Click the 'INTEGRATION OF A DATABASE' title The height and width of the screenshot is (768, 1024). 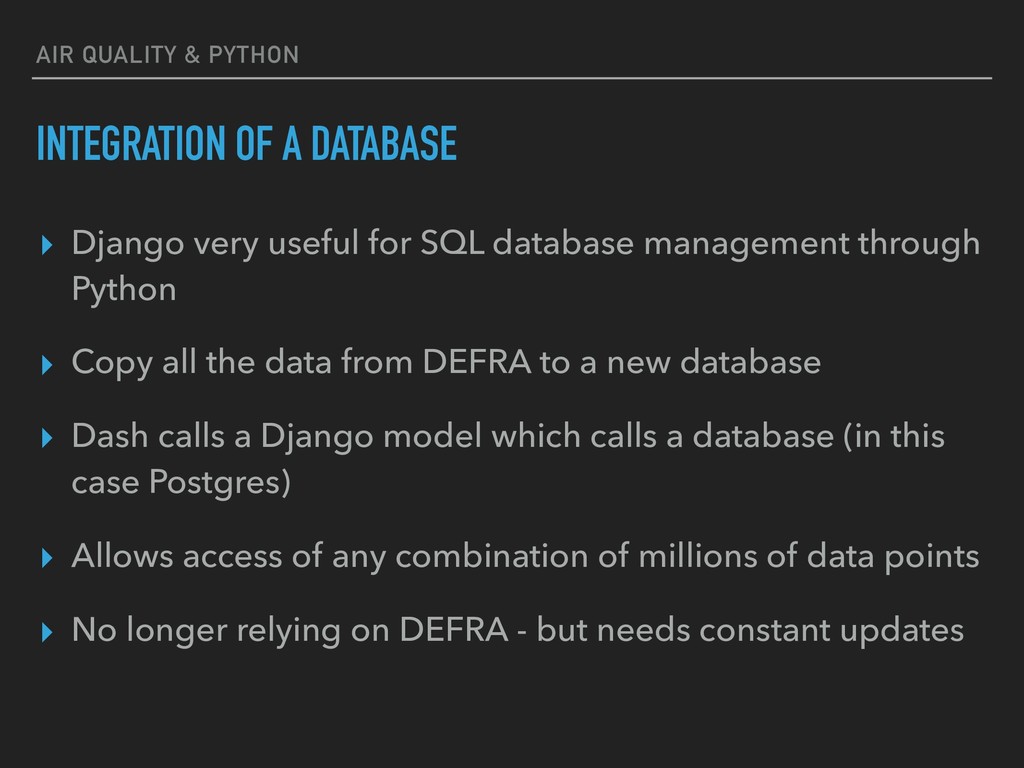point(247,144)
